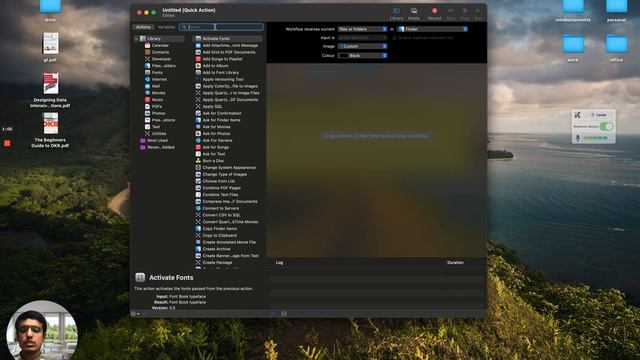Open gl.pdf thumbnail on the desktop
The height and width of the screenshot is (360, 640).
50,43
